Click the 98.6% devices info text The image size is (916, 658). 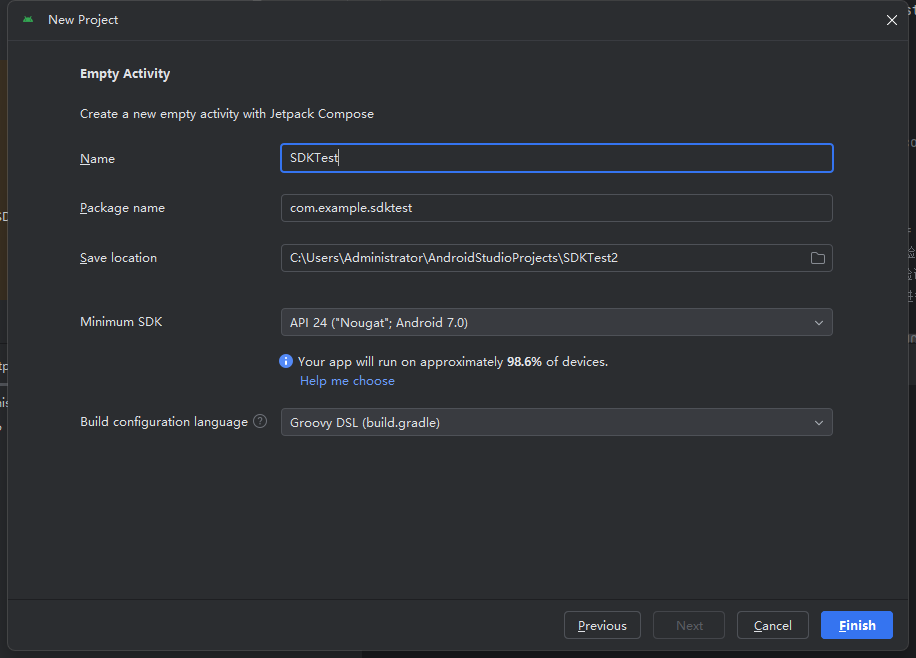(x=453, y=362)
